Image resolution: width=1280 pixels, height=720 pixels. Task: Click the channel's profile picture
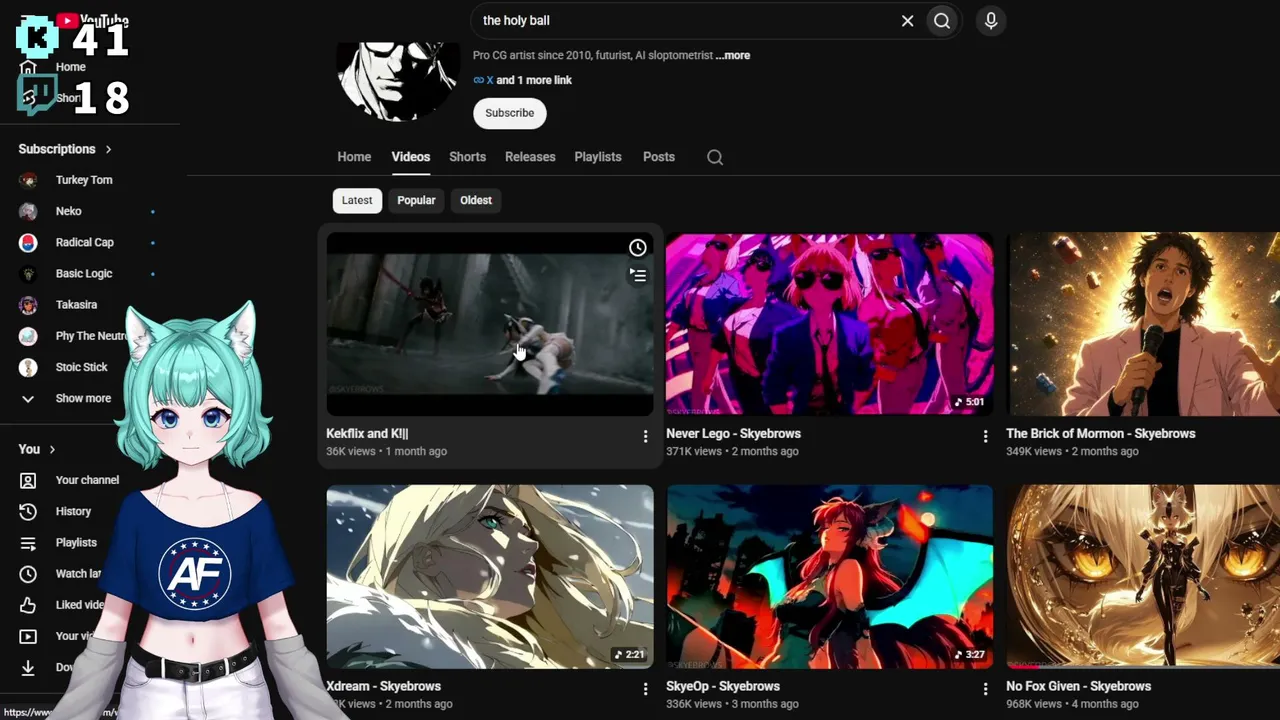click(397, 82)
